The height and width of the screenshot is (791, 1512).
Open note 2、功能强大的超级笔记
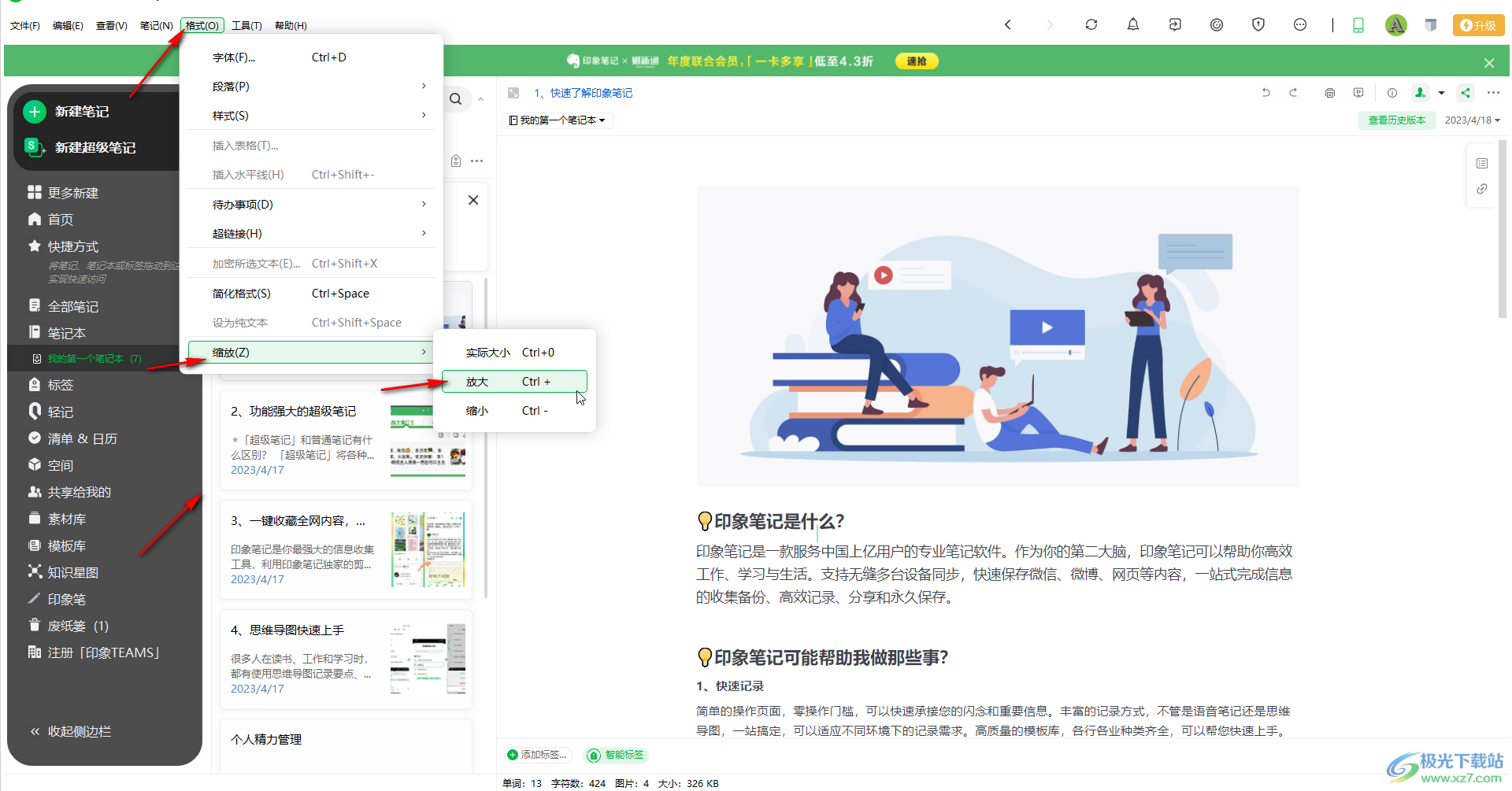(x=346, y=439)
